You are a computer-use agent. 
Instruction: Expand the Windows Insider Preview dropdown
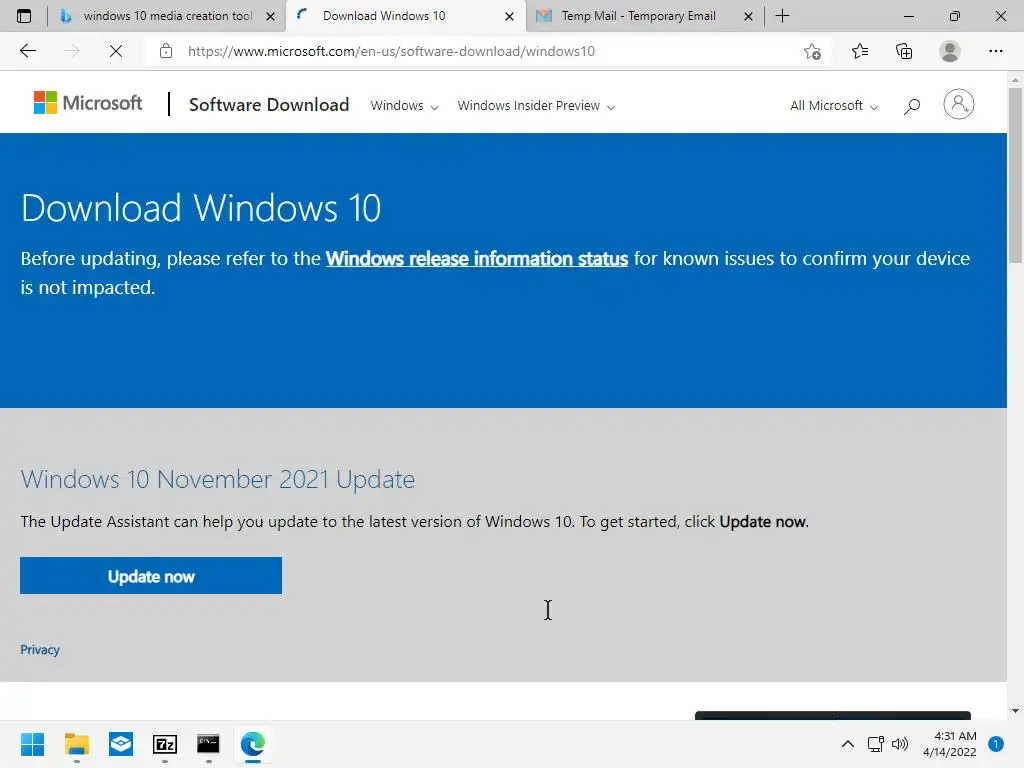536,106
